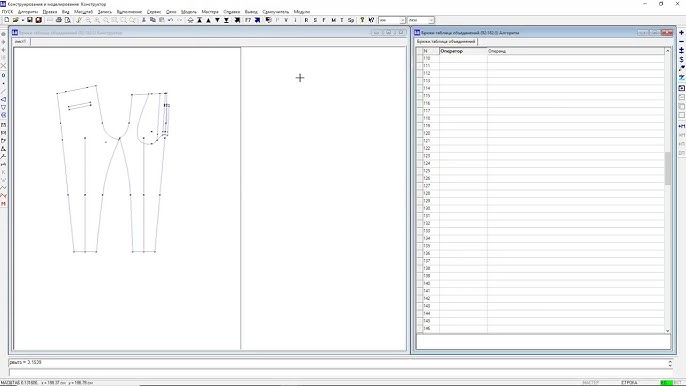The image size is (686, 386).
Task: Open the second toolbar combo box
Action: [x=421, y=20]
